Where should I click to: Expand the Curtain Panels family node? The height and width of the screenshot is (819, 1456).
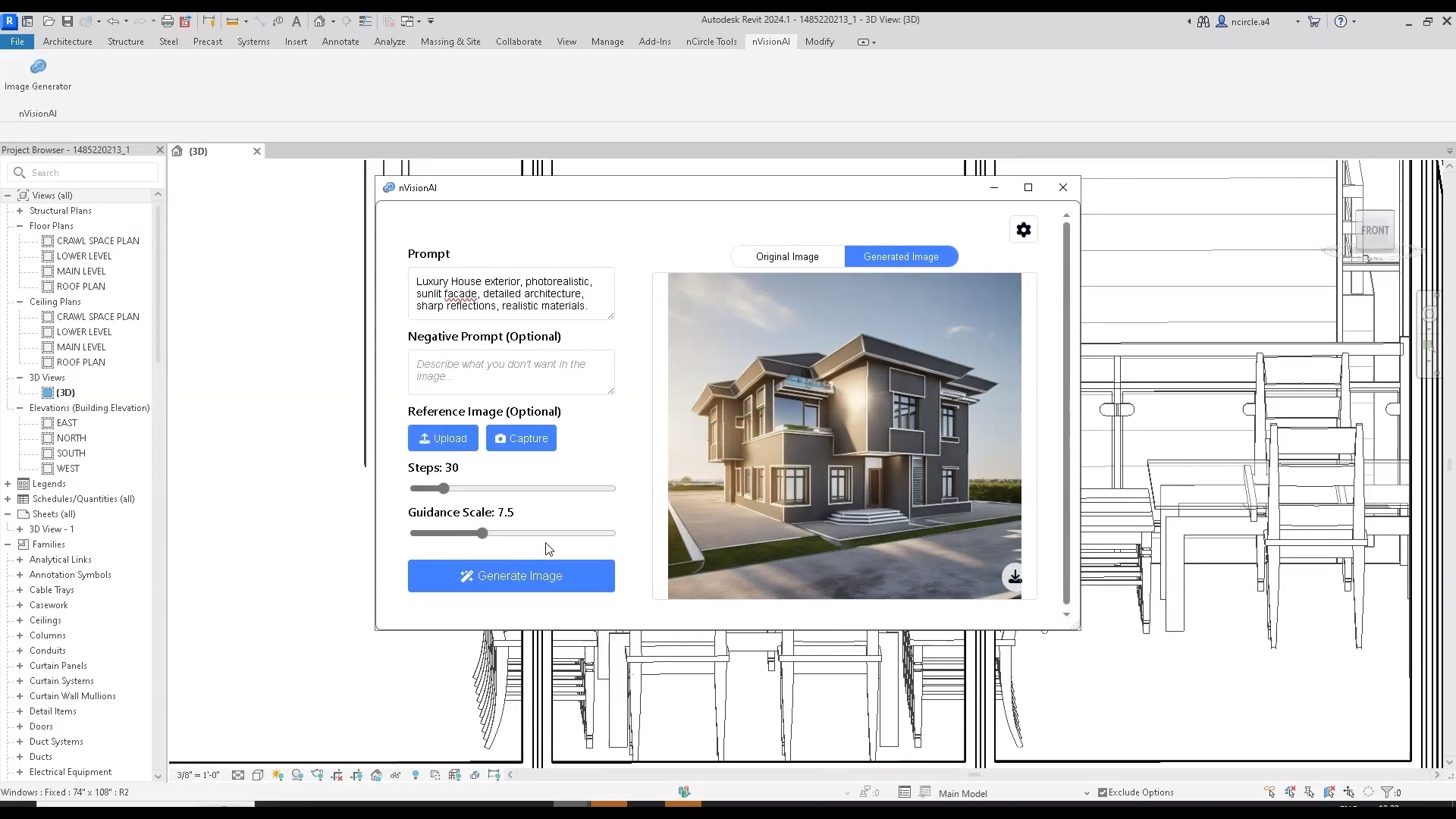pos(20,666)
